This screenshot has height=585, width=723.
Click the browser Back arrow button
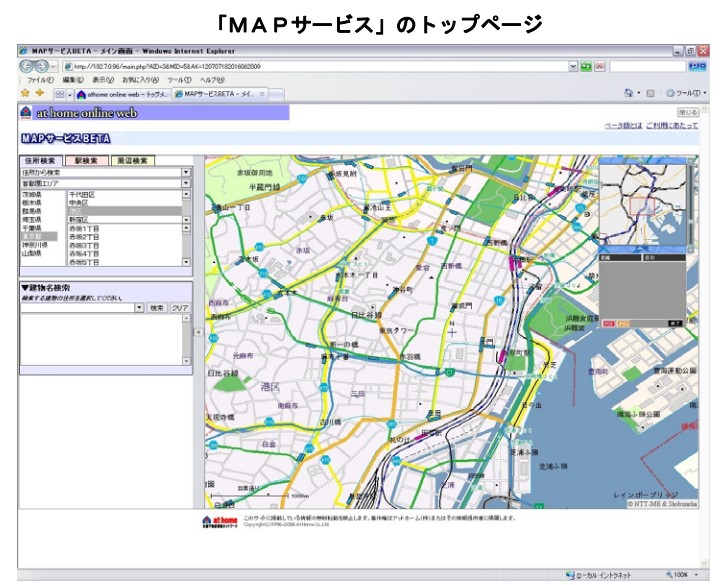pyautogui.click(x=26, y=66)
